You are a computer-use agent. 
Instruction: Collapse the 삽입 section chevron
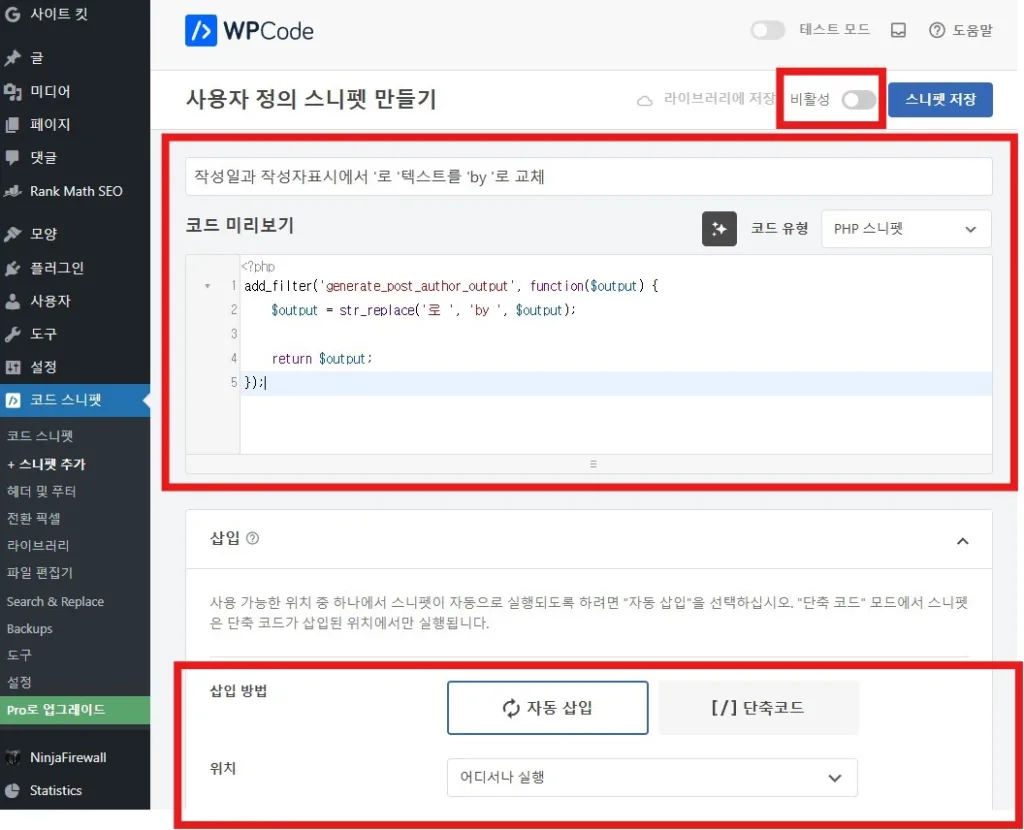[963, 541]
